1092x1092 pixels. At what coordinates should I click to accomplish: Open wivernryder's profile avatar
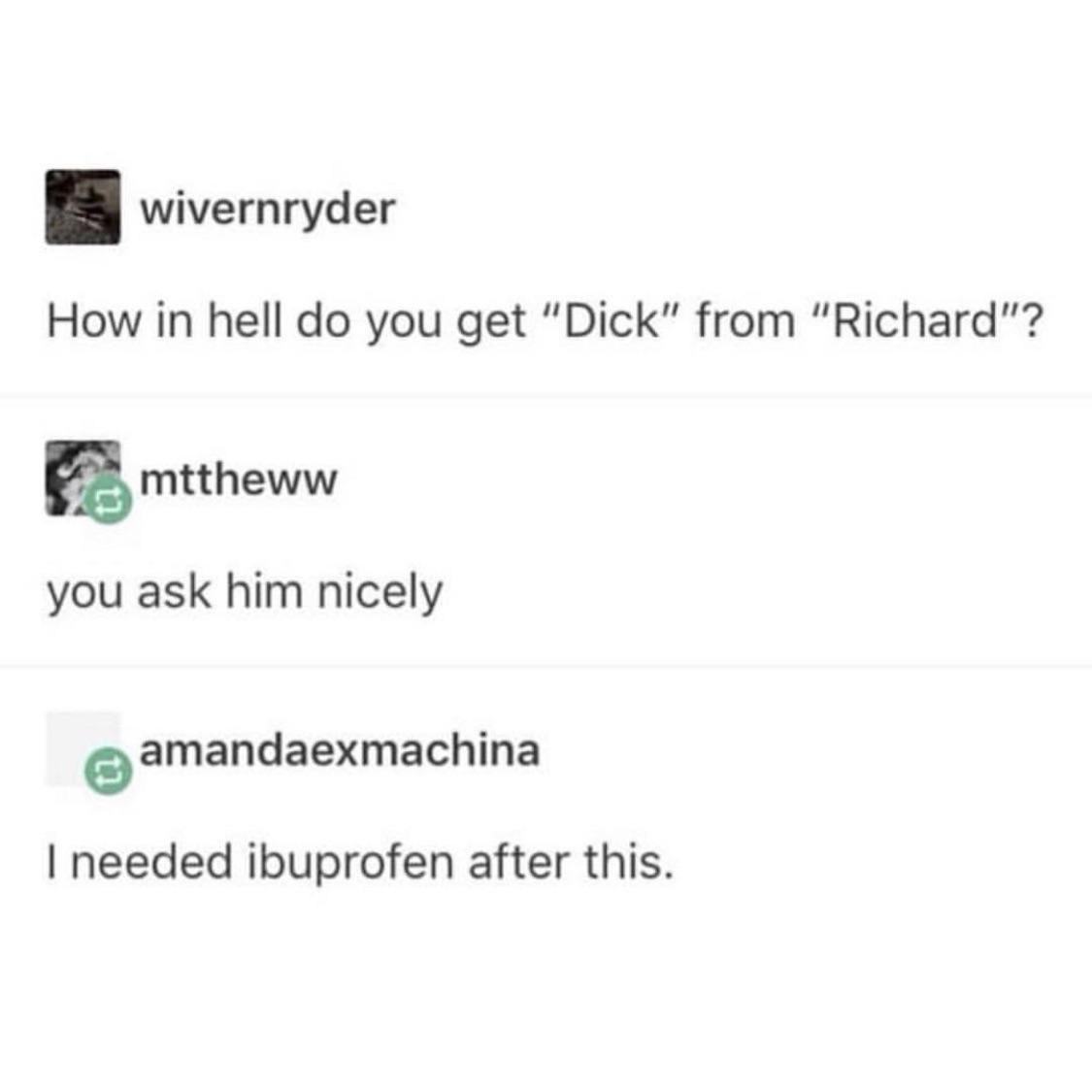83,207
